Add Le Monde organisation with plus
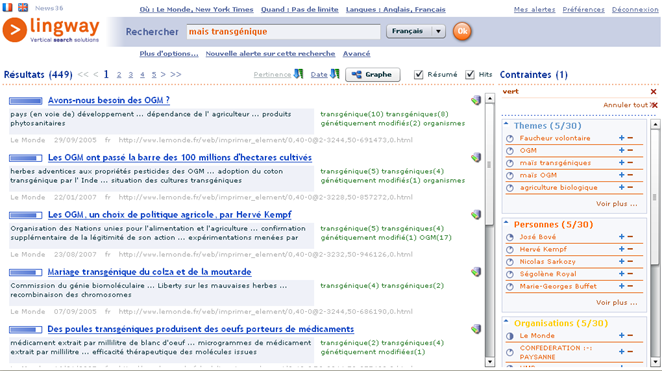 tap(622, 335)
